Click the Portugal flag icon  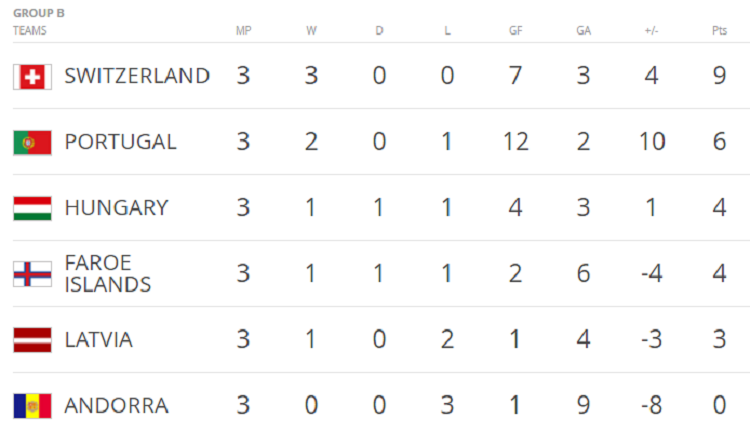[x=33, y=143]
